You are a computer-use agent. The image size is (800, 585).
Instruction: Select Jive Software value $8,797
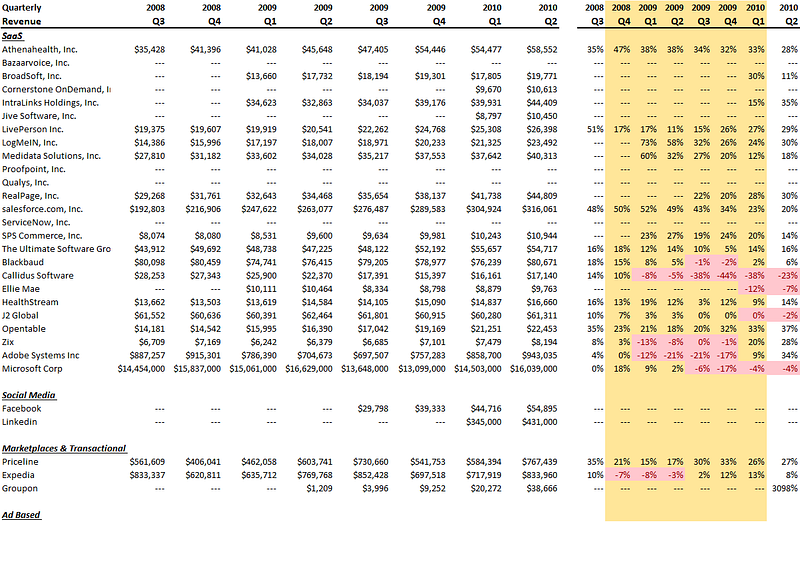coord(488,116)
